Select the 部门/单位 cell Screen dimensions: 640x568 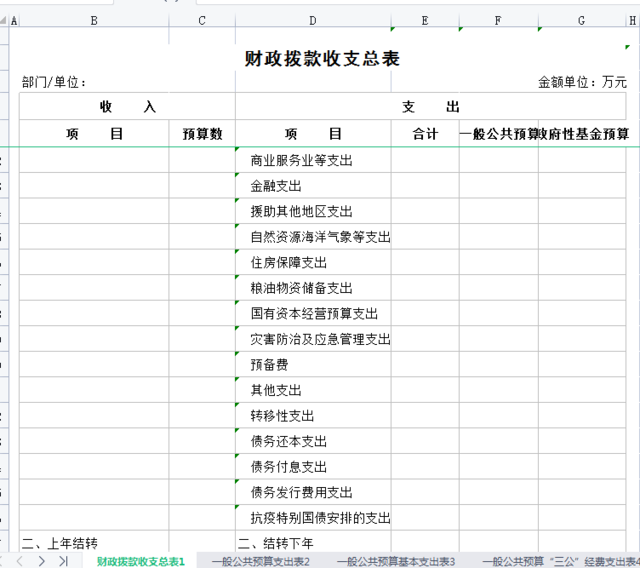point(55,82)
